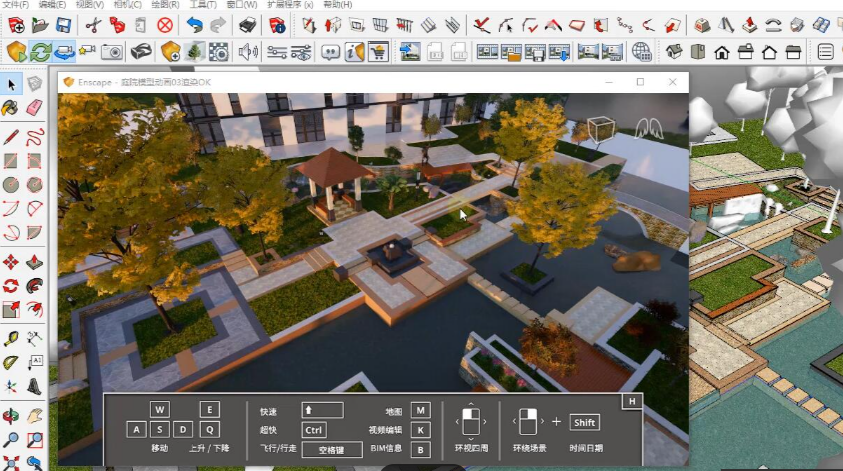Open the Enscape Store cart icon
The width and height of the screenshot is (843, 471).
coord(378,52)
